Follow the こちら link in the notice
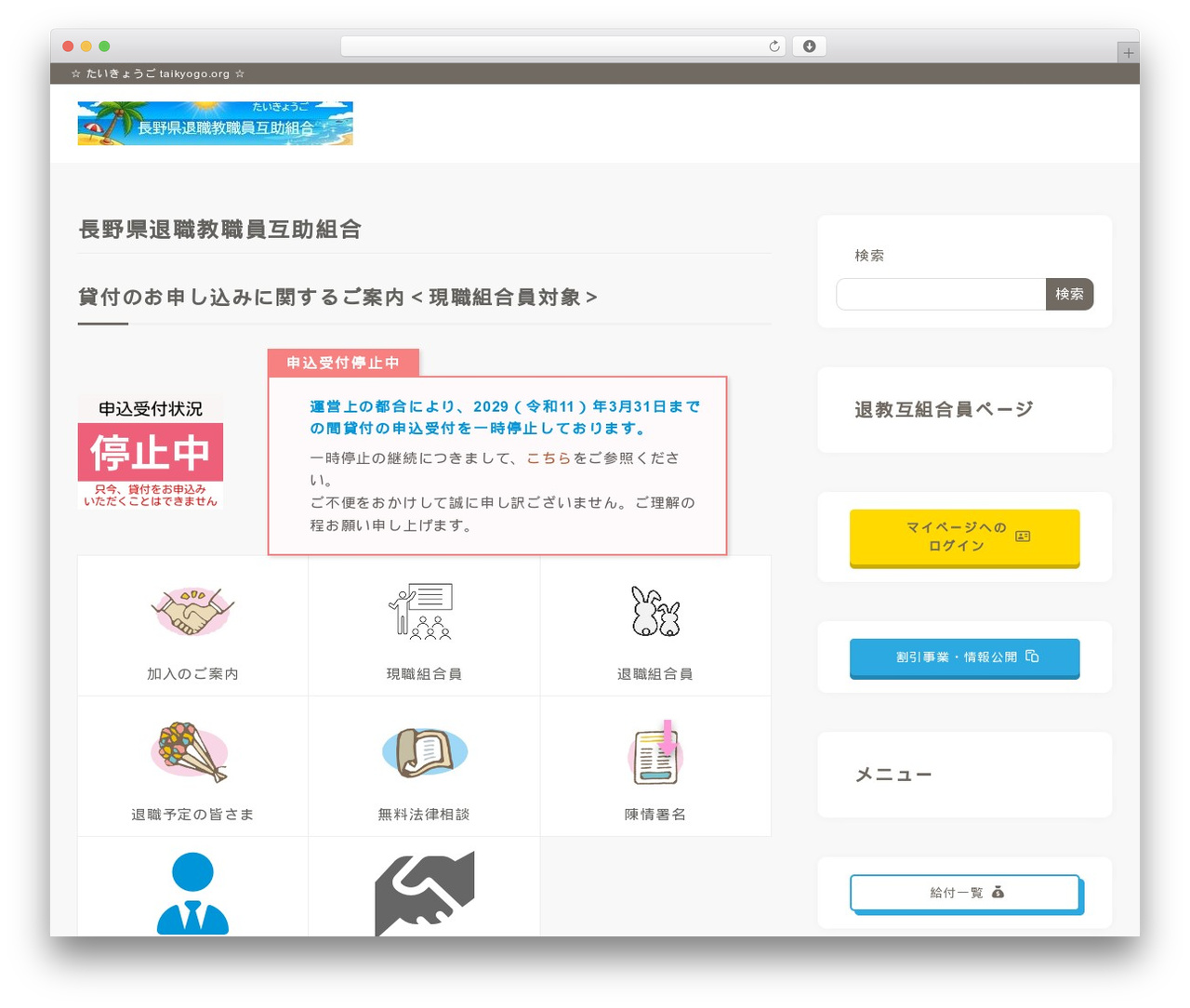This screenshot has width=1190, height=1008. (x=549, y=458)
